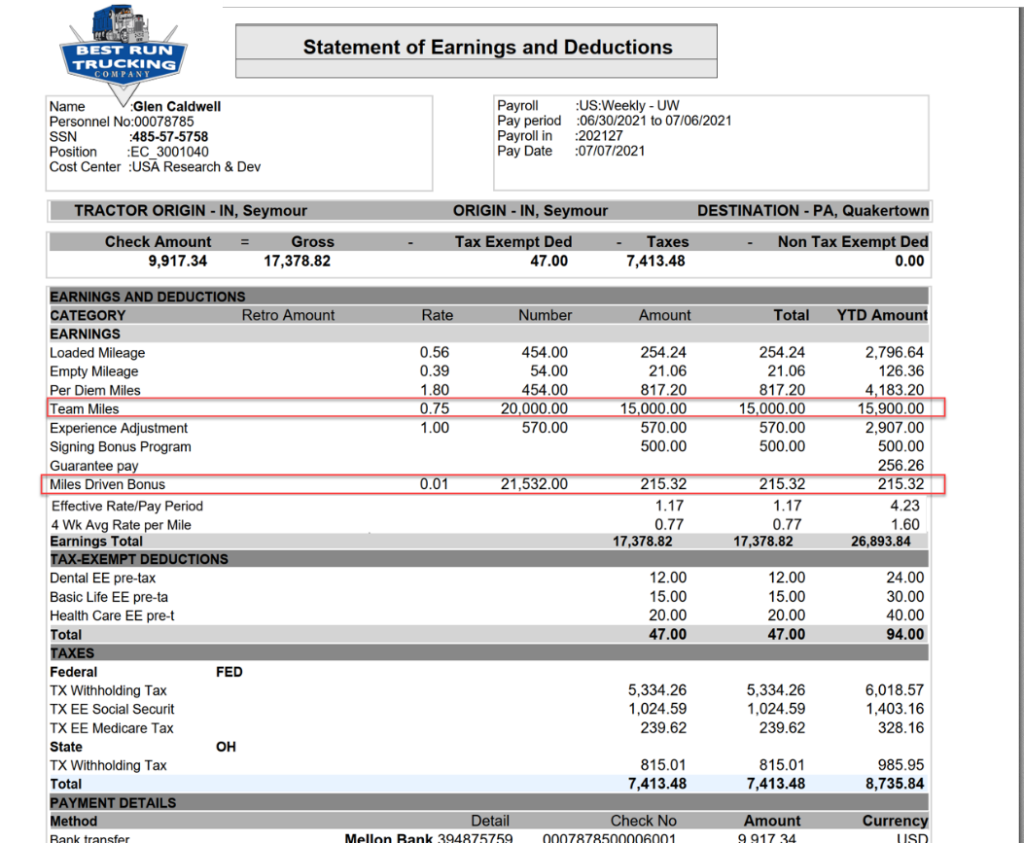Select the pay period 06/30/2021 to 07/06/2021
The height and width of the screenshot is (843, 1024).
[x=655, y=120]
